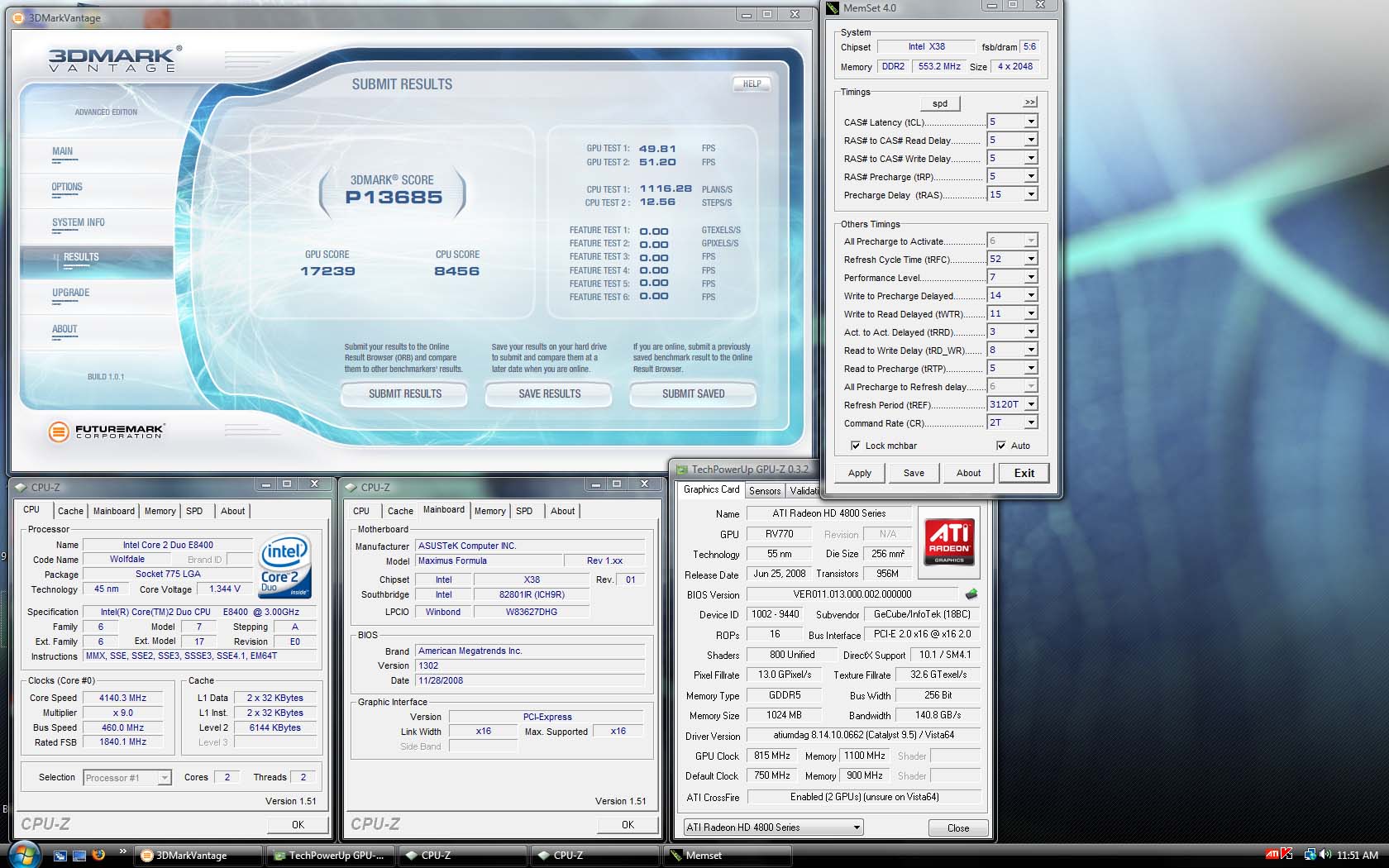Click the TechPowerUp GPU-Z taskbar button
The image size is (1389, 868).
[x=330, y=856]
